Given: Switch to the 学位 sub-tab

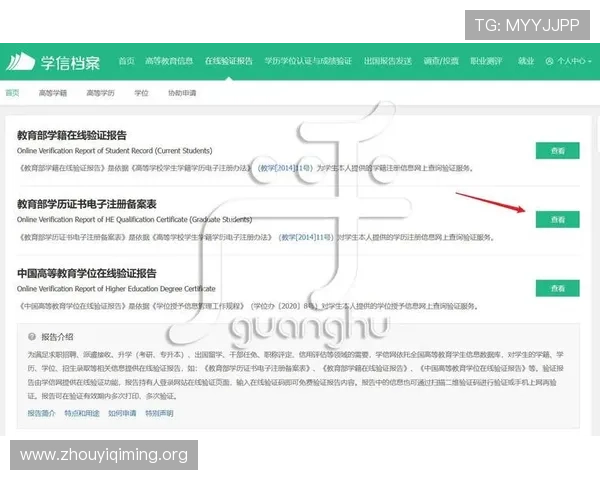Looking at the screenshot, I should click(141, 93).
